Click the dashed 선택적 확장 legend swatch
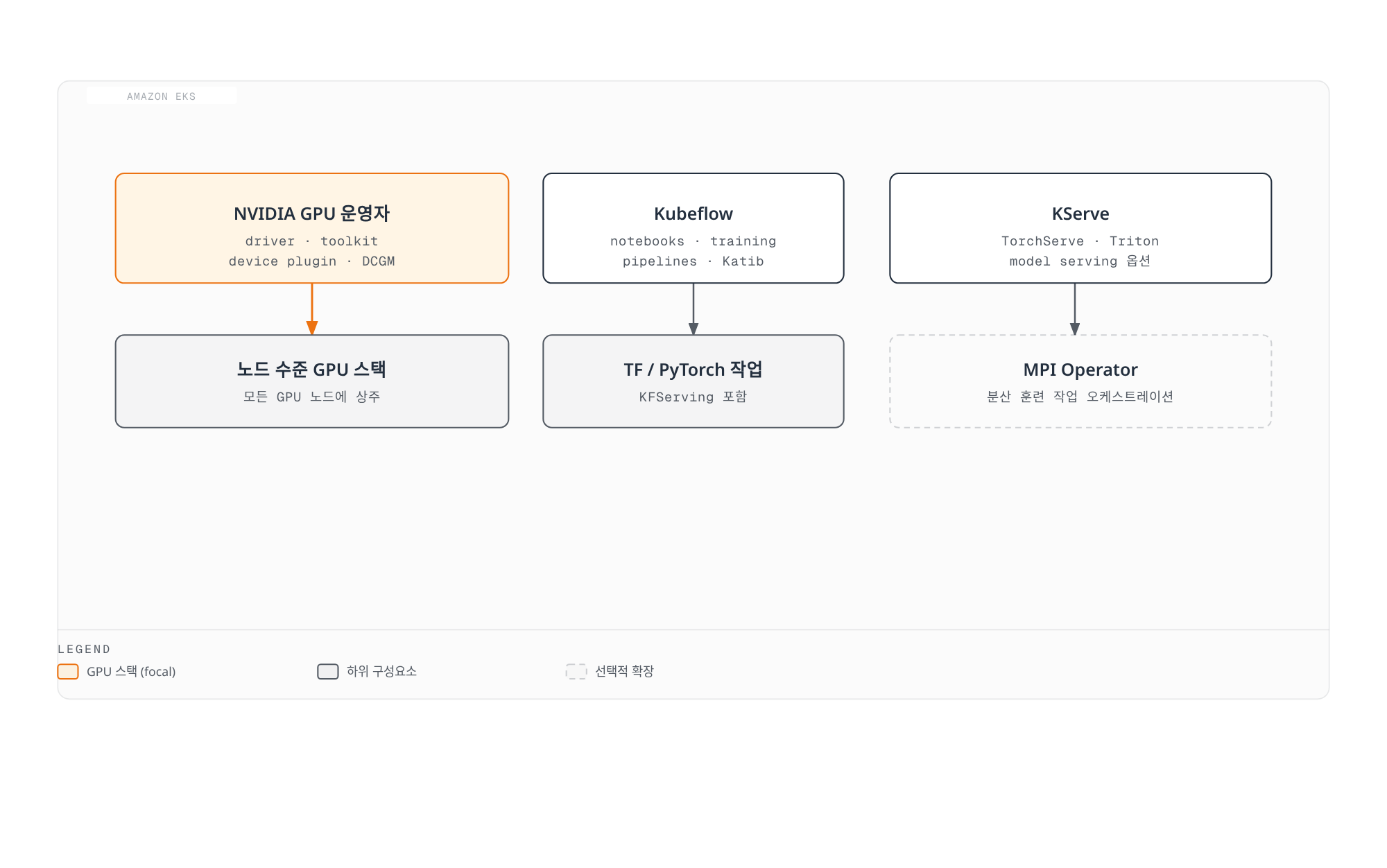The image size is (1387, 868). [x=576, y=671]
